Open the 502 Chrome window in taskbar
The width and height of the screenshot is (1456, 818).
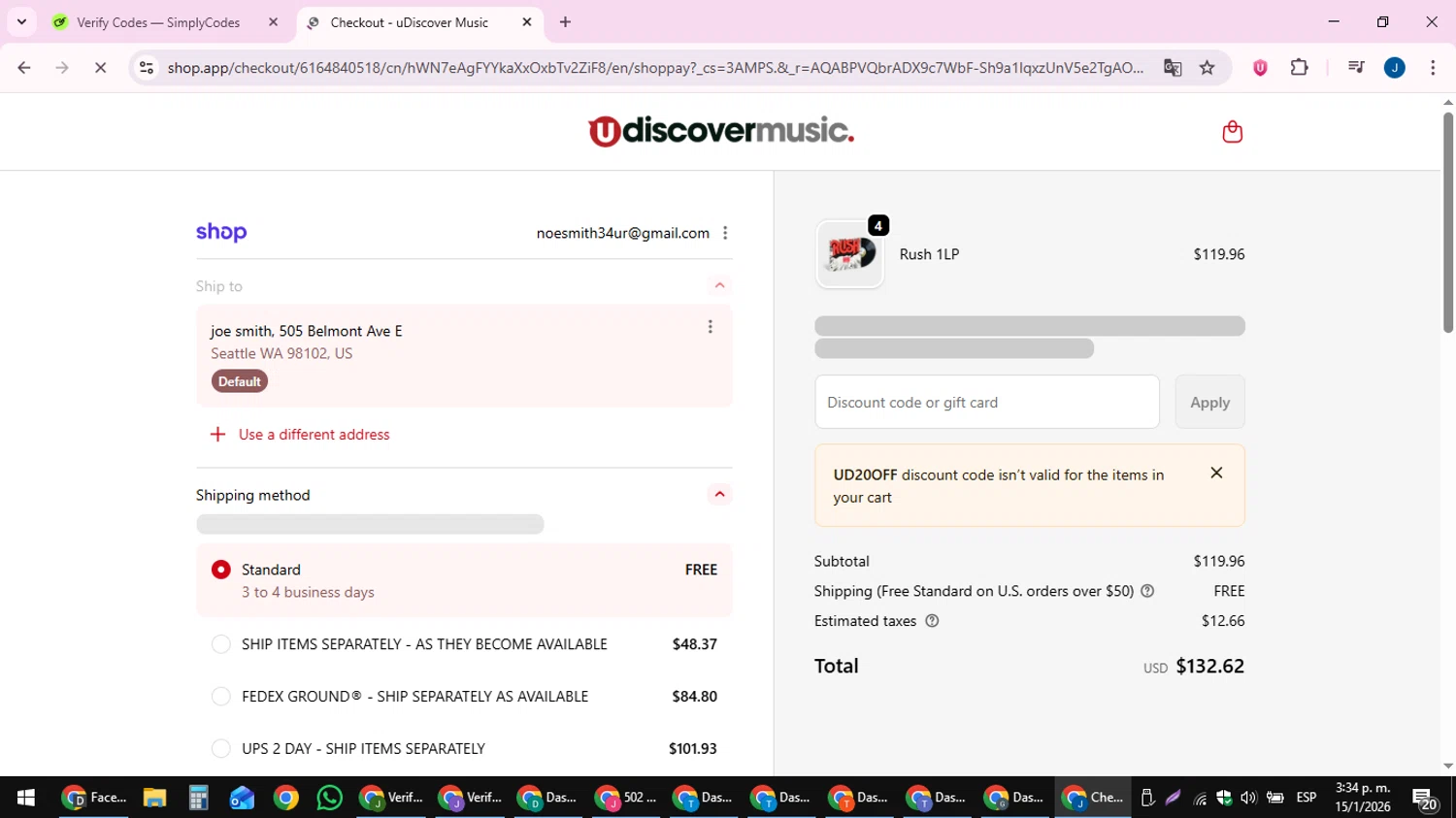pos(626,798)
